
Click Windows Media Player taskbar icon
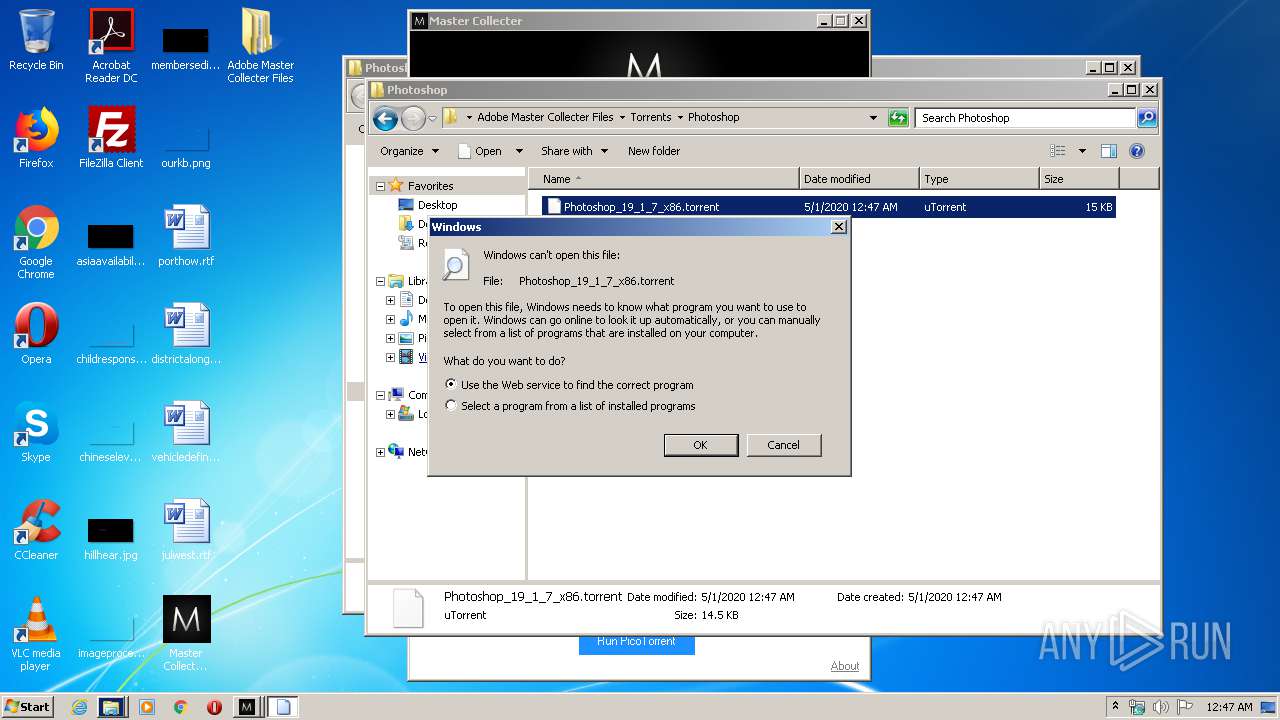point(147,707)
